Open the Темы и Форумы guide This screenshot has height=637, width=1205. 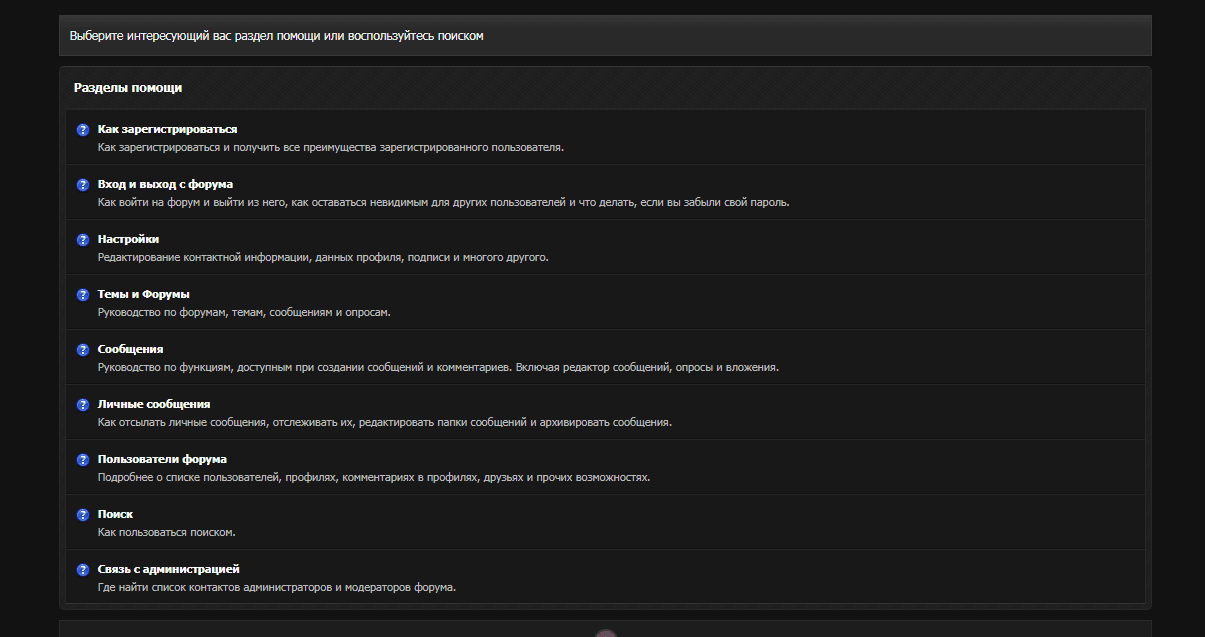pos(143,294)
